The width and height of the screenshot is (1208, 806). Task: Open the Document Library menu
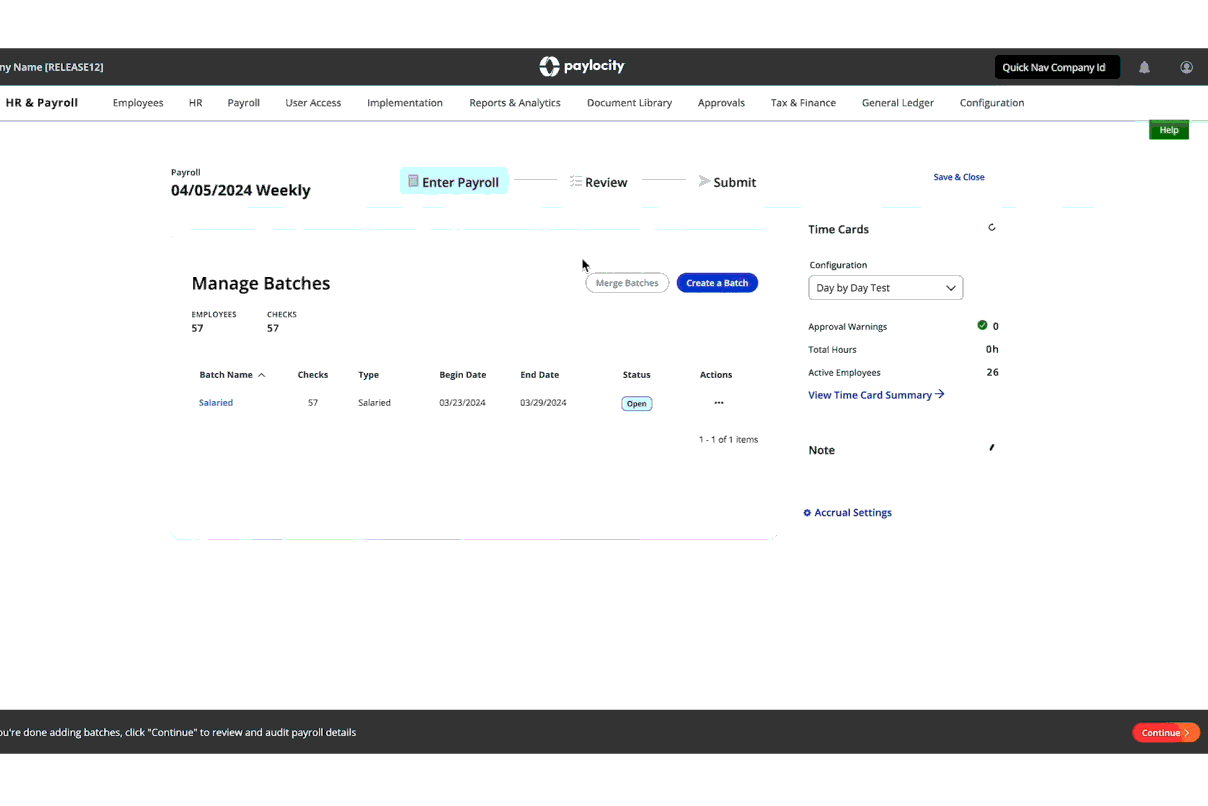629,103
